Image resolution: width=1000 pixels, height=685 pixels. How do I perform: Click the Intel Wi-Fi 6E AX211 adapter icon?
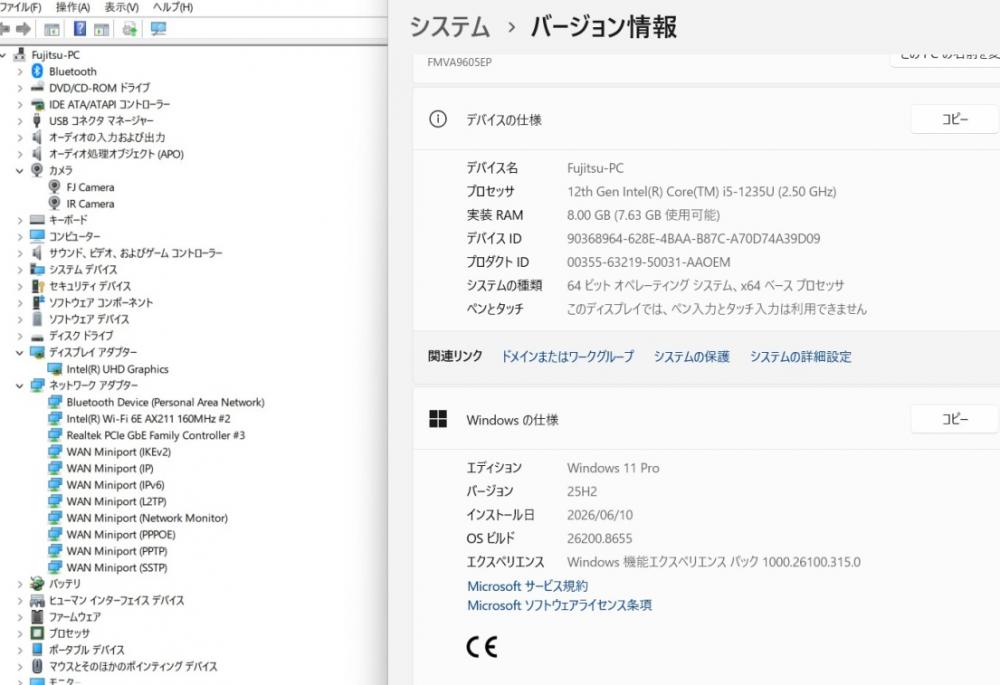point(55,418)
